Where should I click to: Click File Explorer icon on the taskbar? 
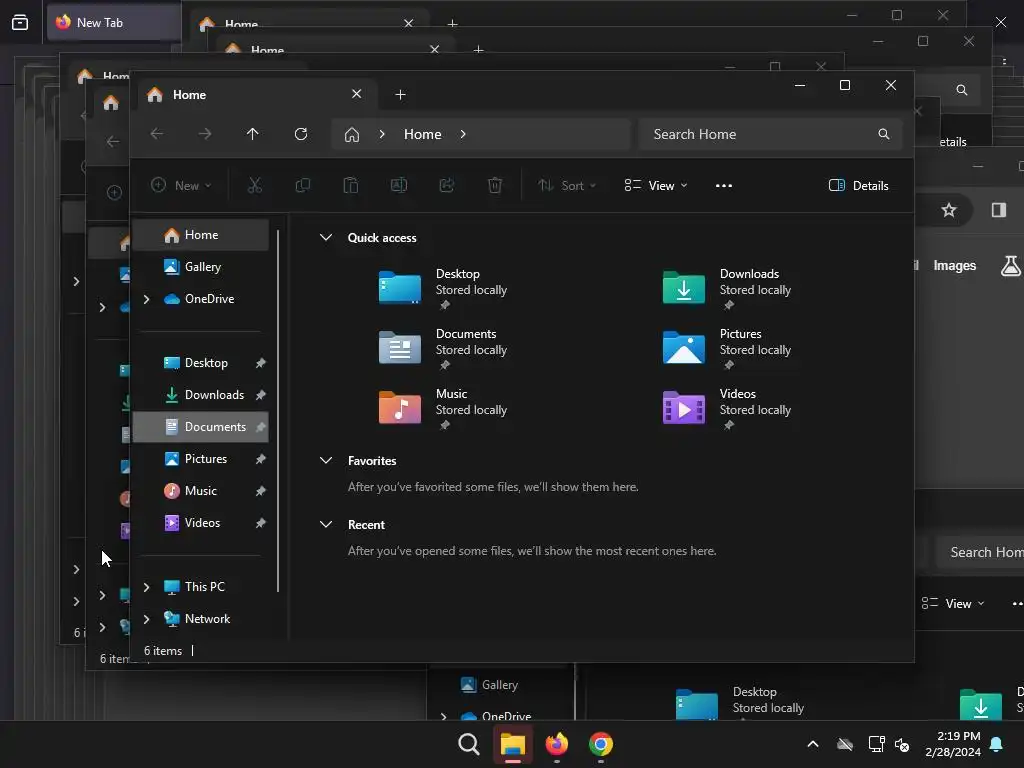point(513,744)
